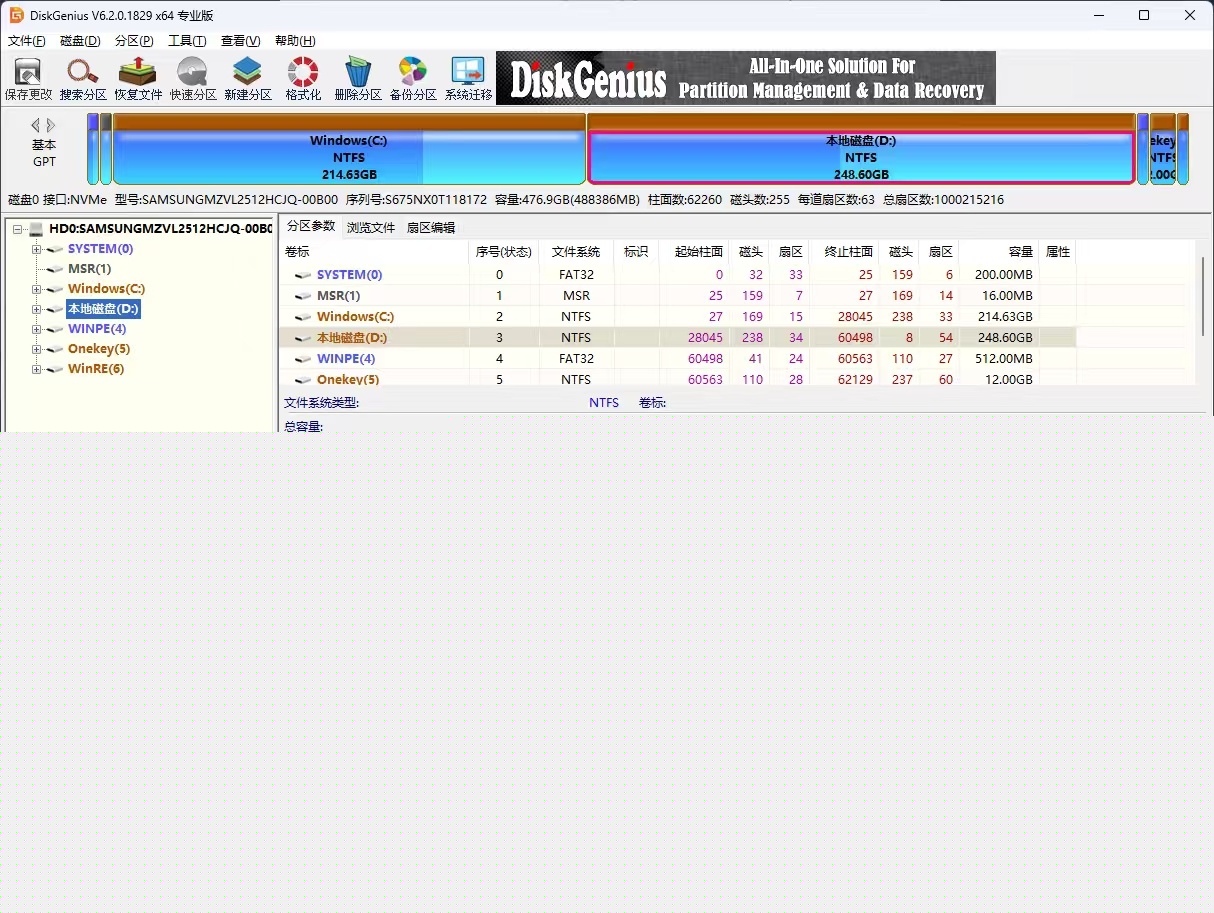Sort by the 起始柱面 column header

point(694,252)
